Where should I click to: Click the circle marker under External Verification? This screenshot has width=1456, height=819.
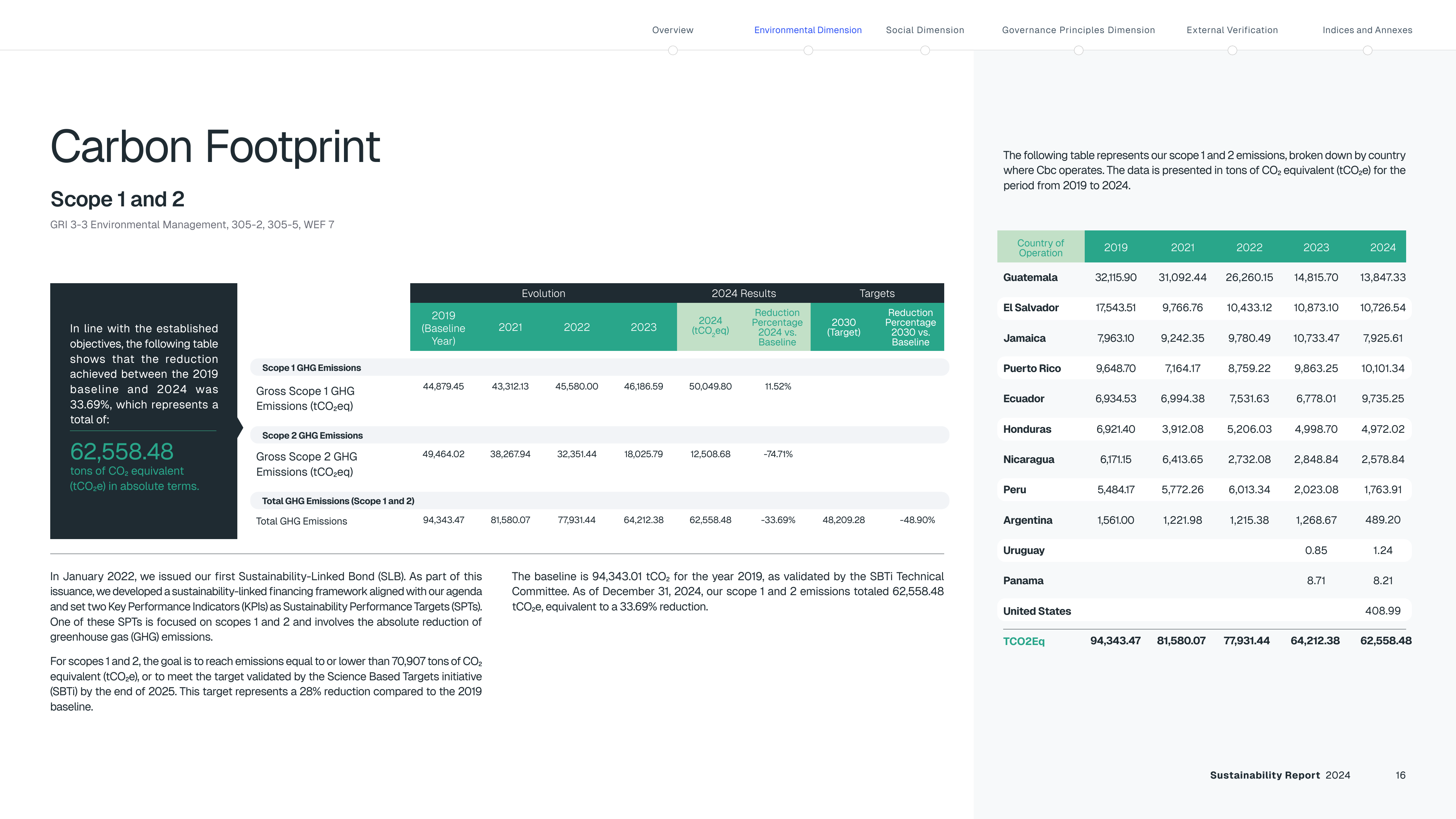pos(1232,50)
